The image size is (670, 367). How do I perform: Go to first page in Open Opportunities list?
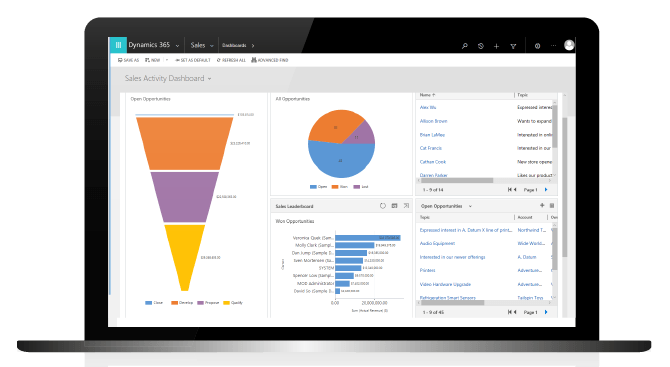point(509,312)
